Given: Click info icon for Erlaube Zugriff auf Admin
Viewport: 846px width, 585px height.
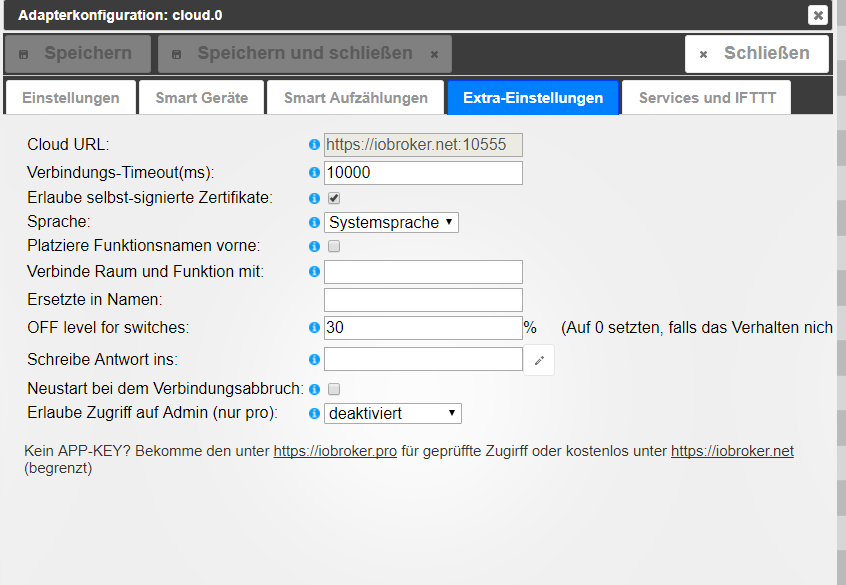Looking at the screenshot, I should coord(315,413).
